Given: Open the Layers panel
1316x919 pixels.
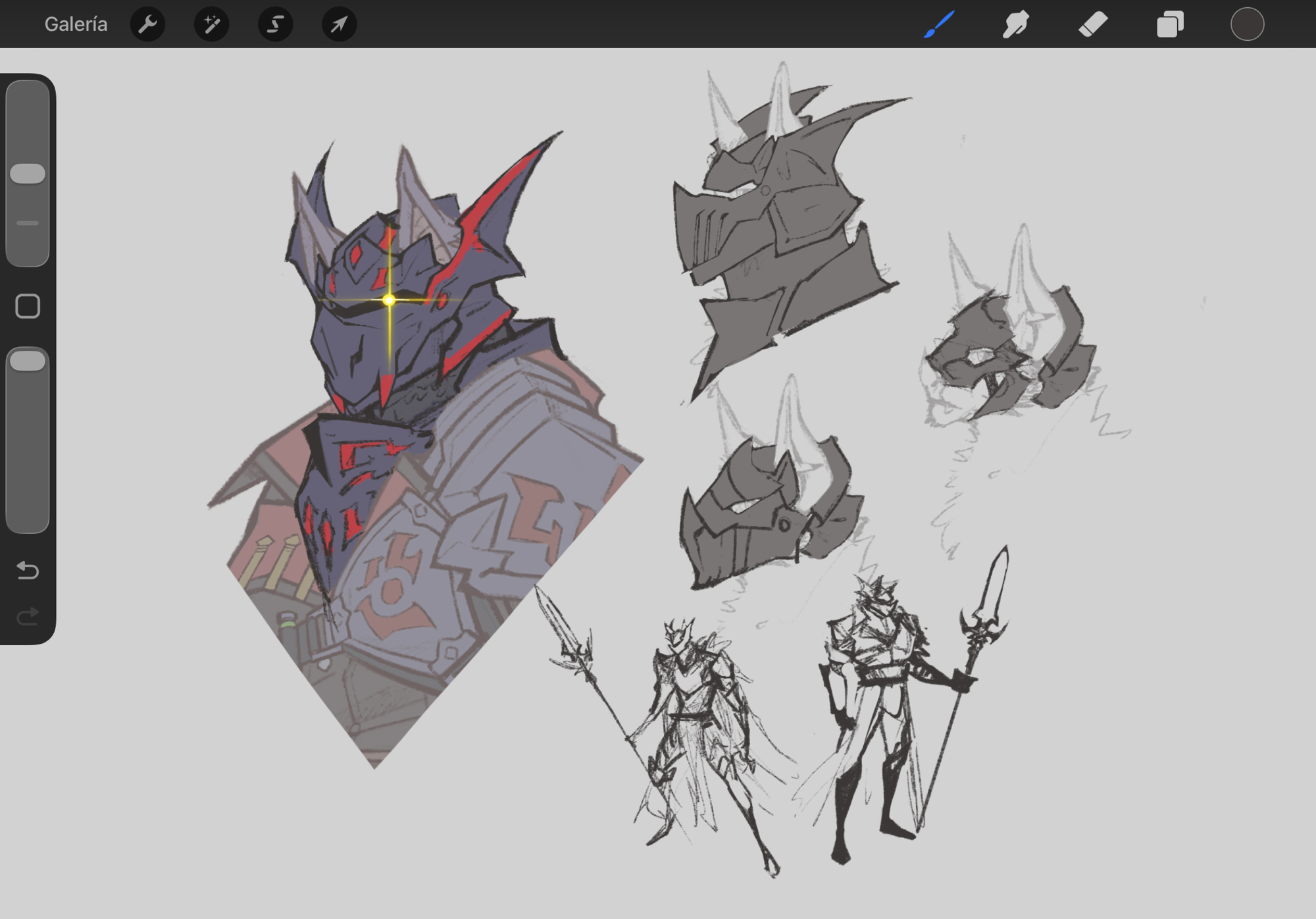Looking at the screenshot, I should [1170, 24].
